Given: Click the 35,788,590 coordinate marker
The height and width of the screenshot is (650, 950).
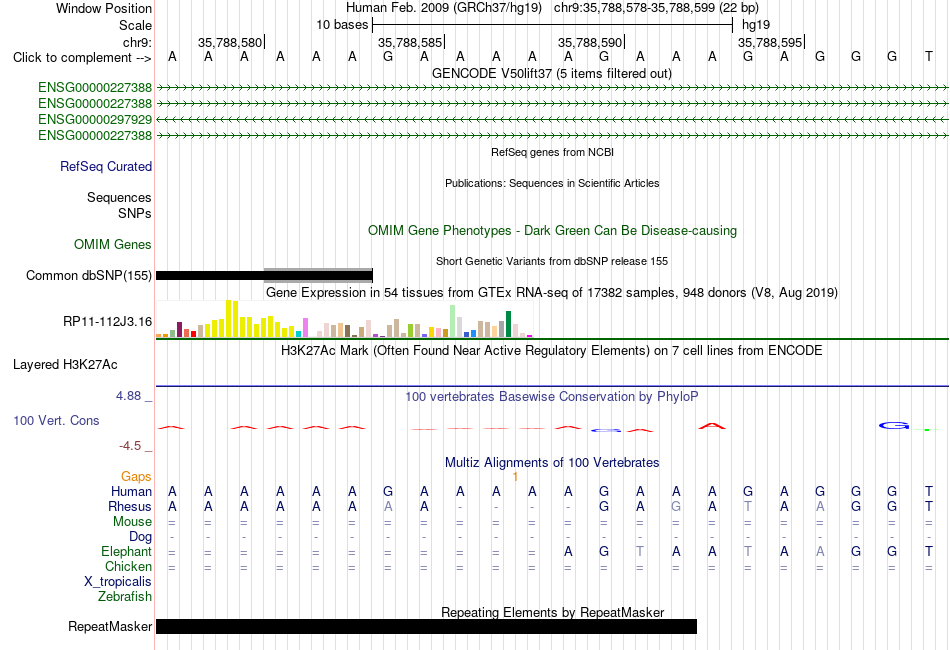Looking at the screenshot, I should tap(590, 42).
